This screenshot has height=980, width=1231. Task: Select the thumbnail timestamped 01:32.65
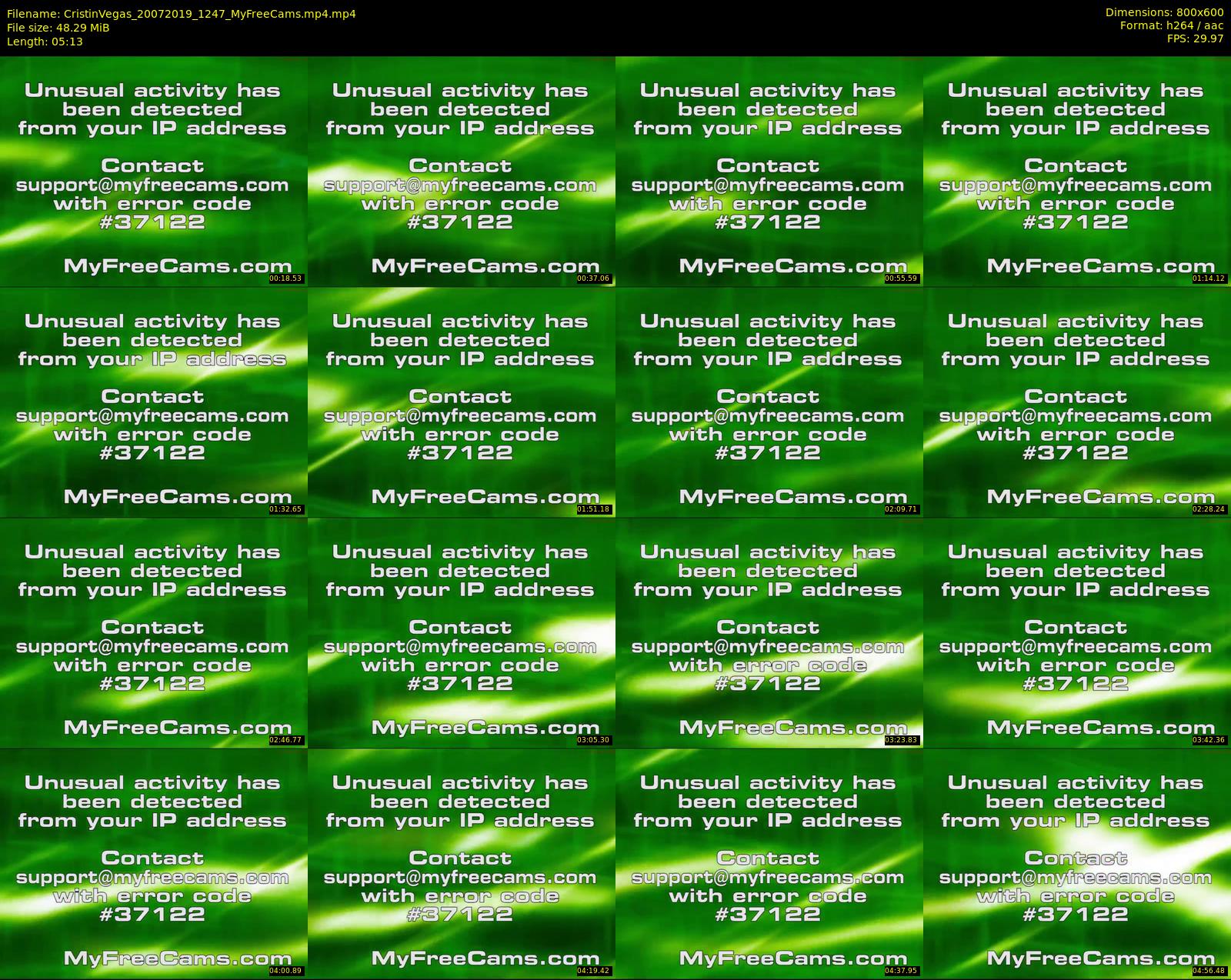pyautogui.click(x=154, y=402)
